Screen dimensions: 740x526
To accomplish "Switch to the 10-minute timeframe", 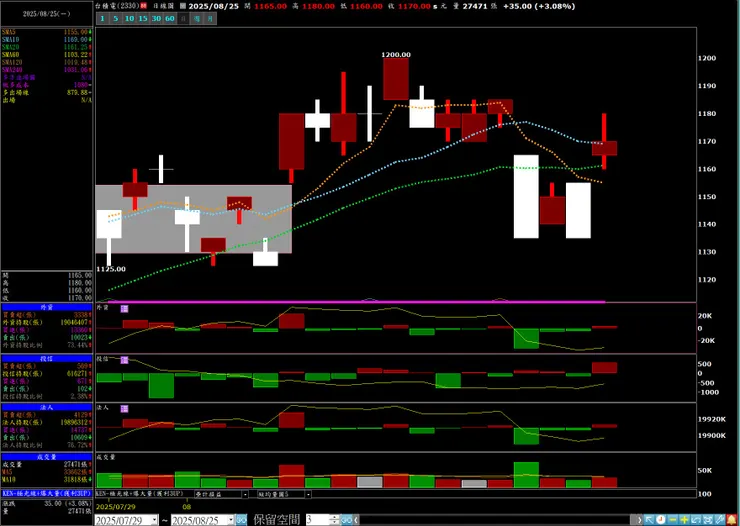I will coord(129,19).
